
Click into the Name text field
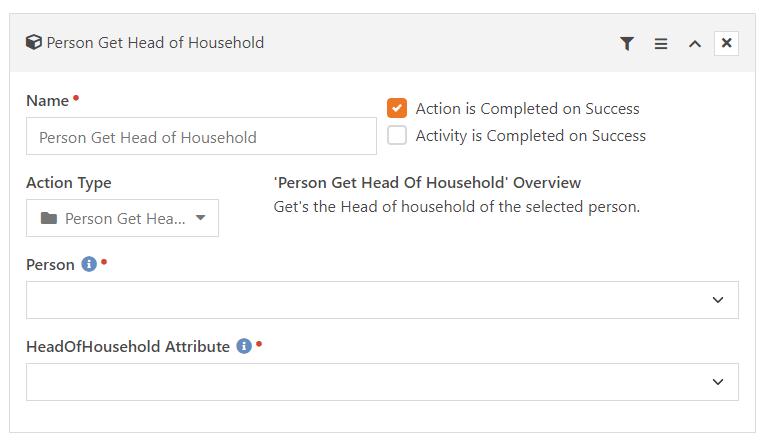click(x=201, y=136)
